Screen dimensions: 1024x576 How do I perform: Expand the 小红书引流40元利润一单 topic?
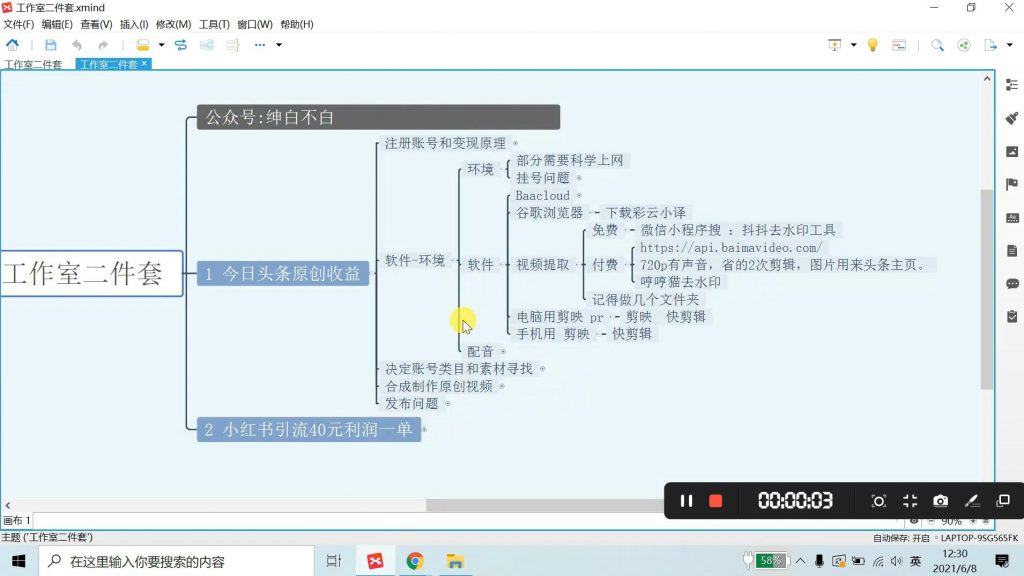424,430
